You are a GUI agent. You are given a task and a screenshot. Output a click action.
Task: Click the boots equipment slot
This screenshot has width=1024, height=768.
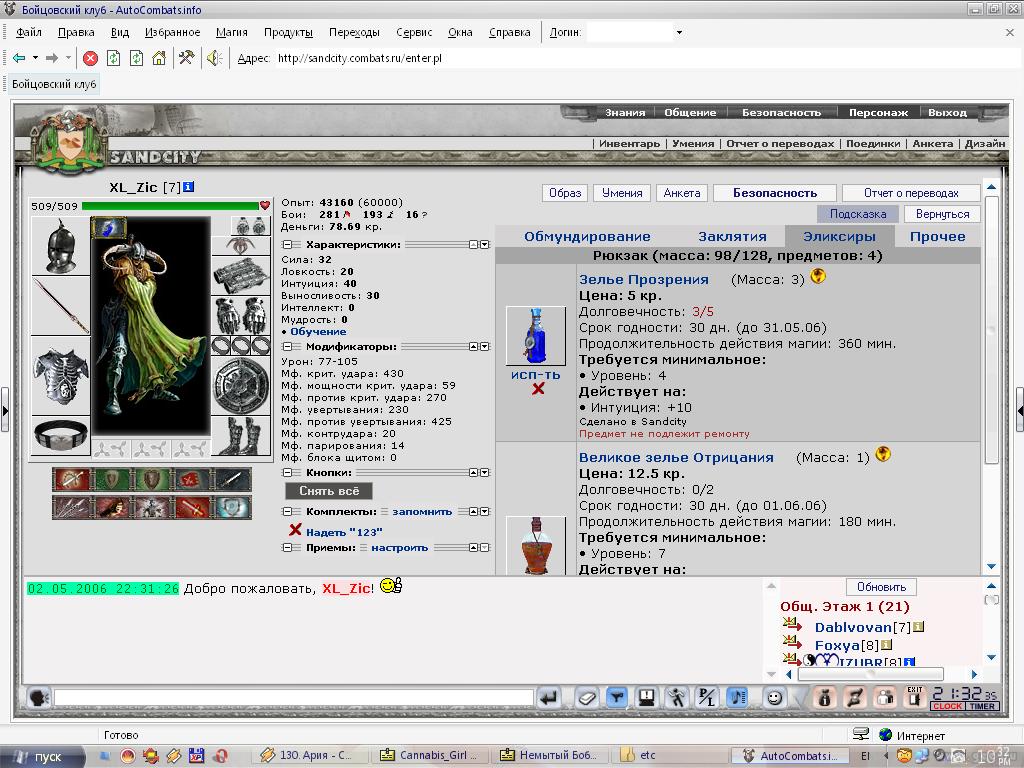click(x=241, y=437)
